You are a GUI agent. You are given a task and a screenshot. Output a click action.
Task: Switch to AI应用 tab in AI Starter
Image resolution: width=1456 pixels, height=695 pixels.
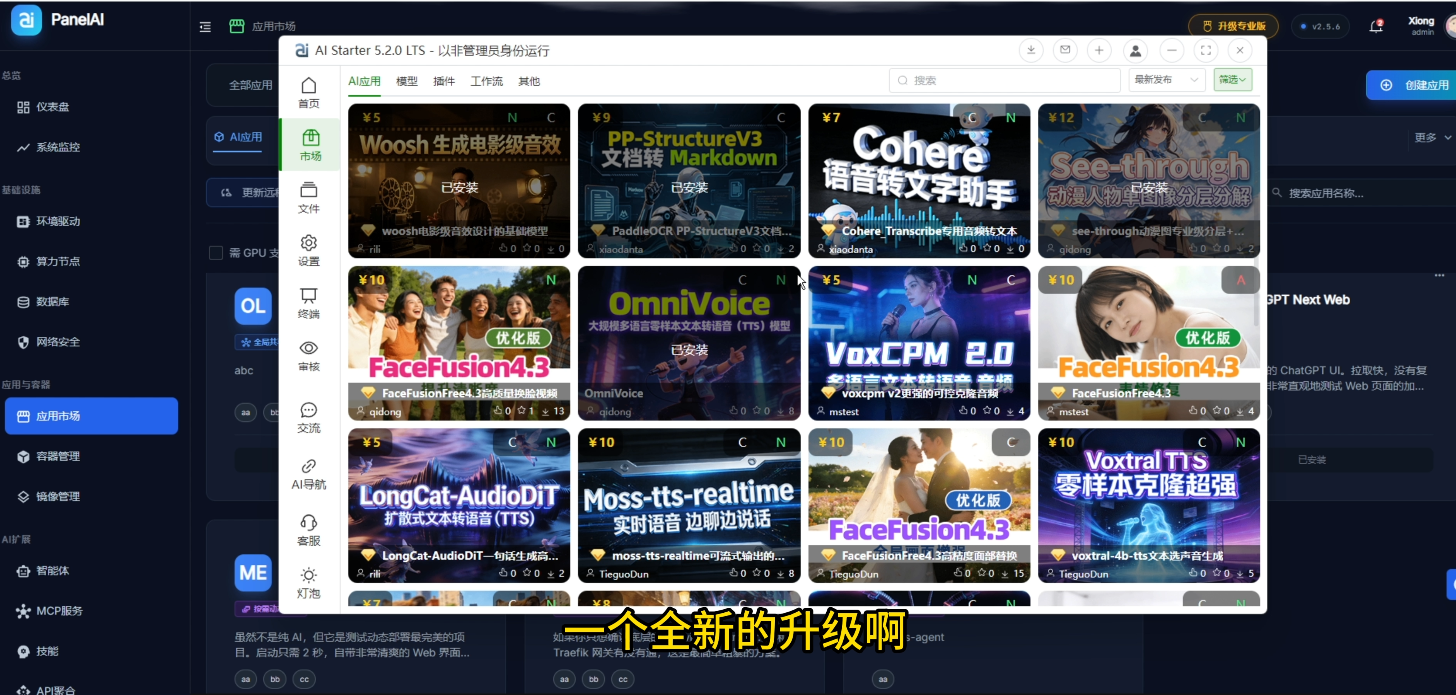point(364,81)
